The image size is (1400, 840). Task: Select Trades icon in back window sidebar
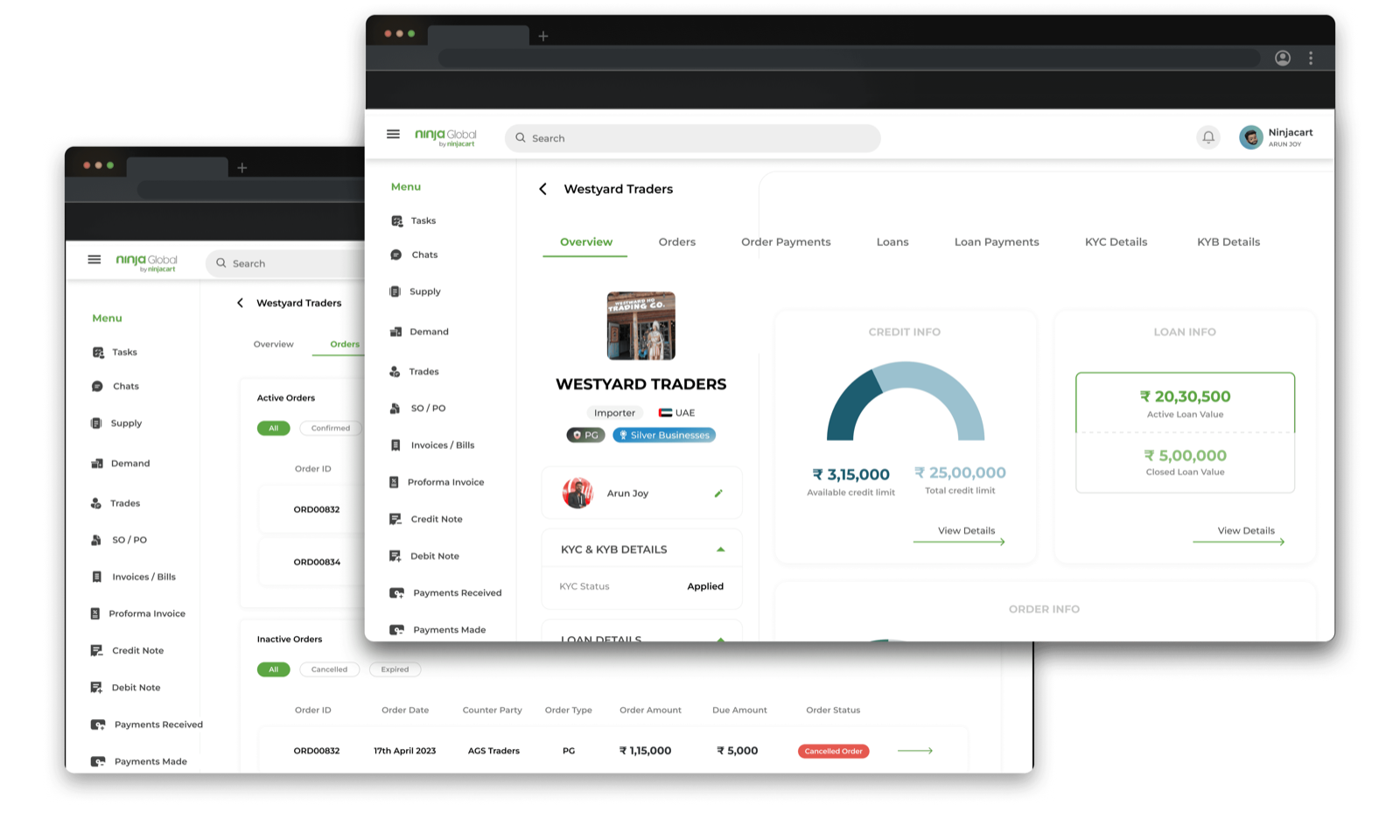pyautogui.click(x=96, y=503)
